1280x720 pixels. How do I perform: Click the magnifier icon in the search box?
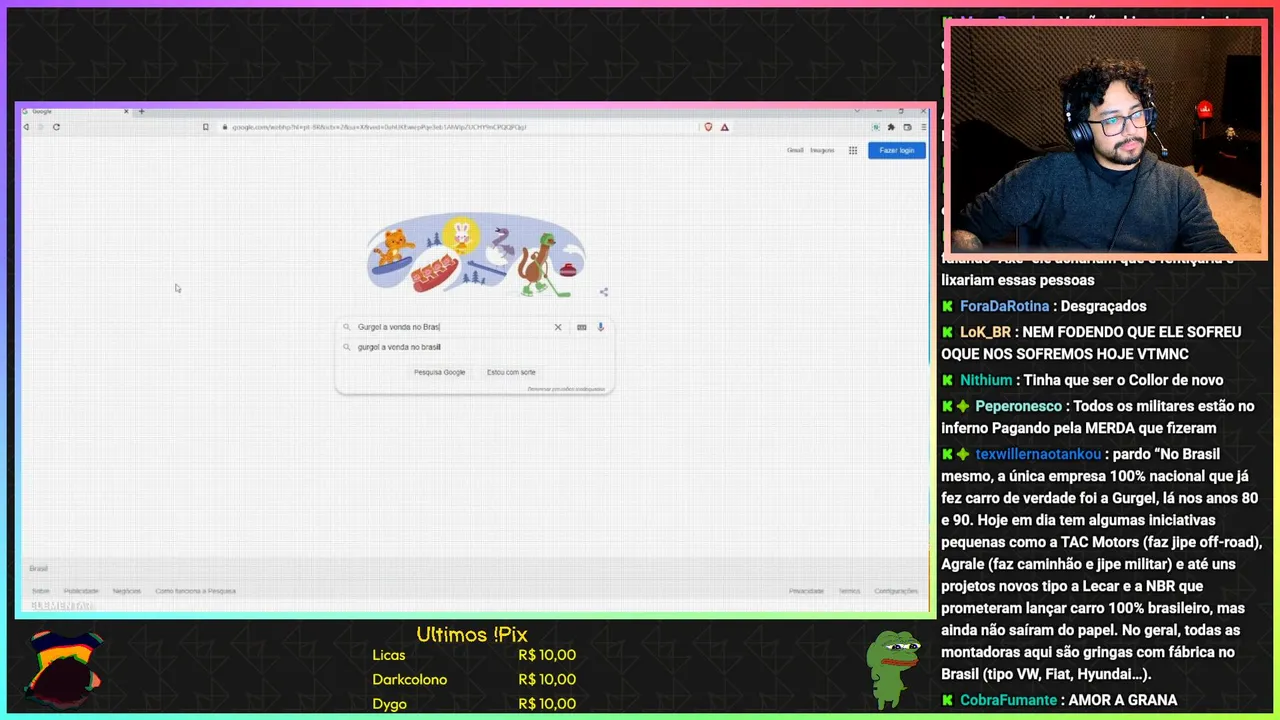[x=347, y=327]
